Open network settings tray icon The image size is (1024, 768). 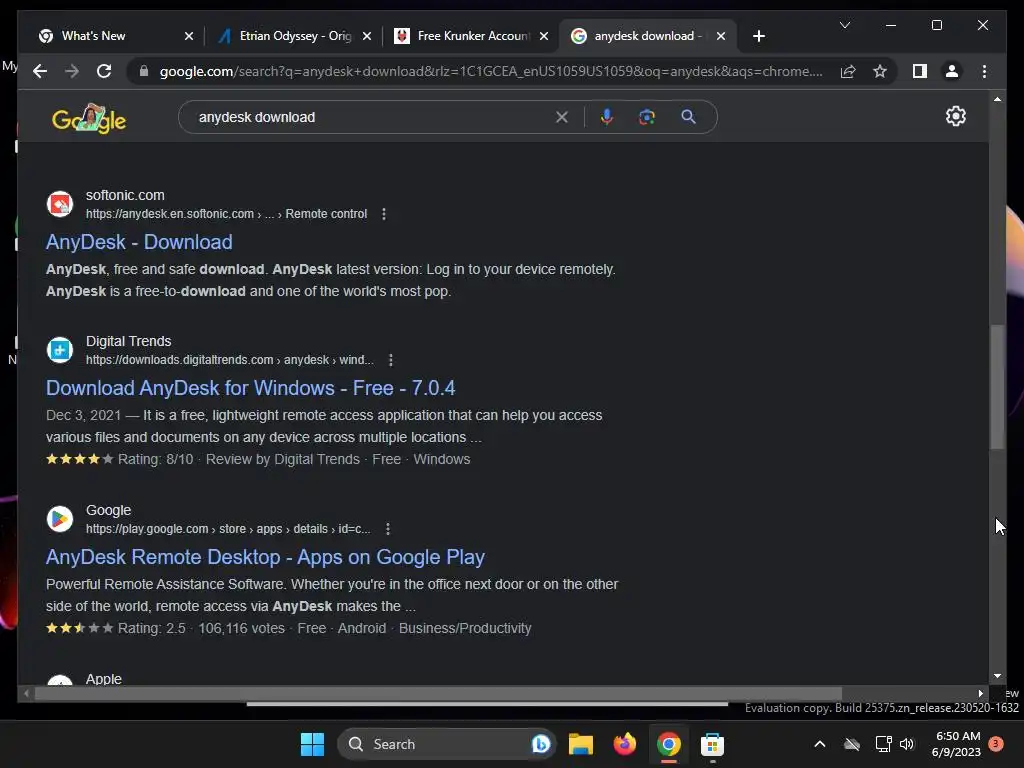(x=883, y=744)
